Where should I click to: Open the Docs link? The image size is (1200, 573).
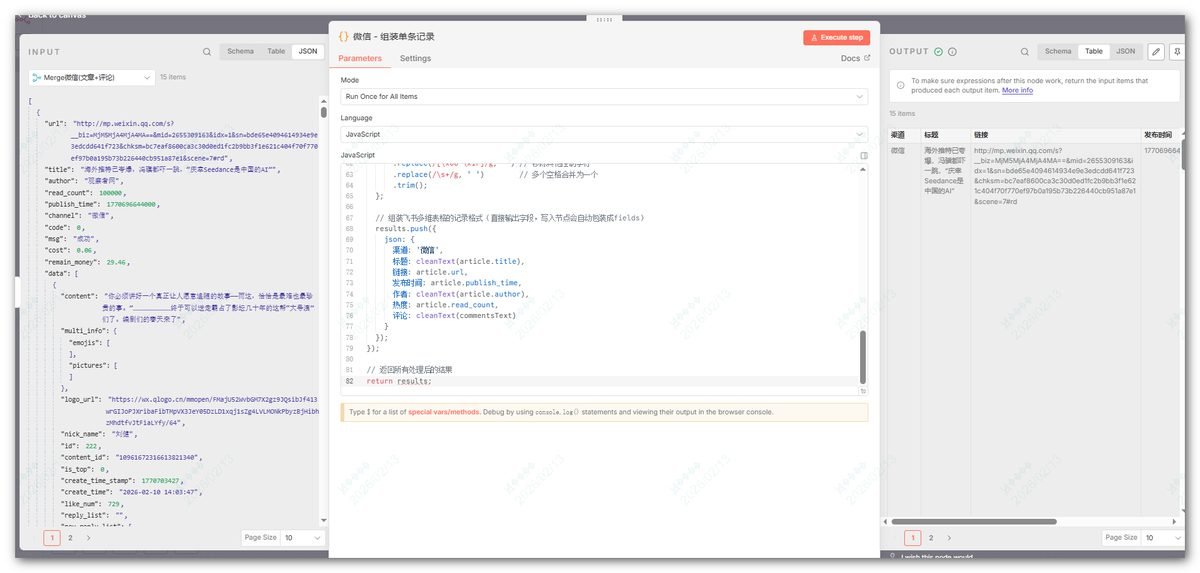pos(855,58)
